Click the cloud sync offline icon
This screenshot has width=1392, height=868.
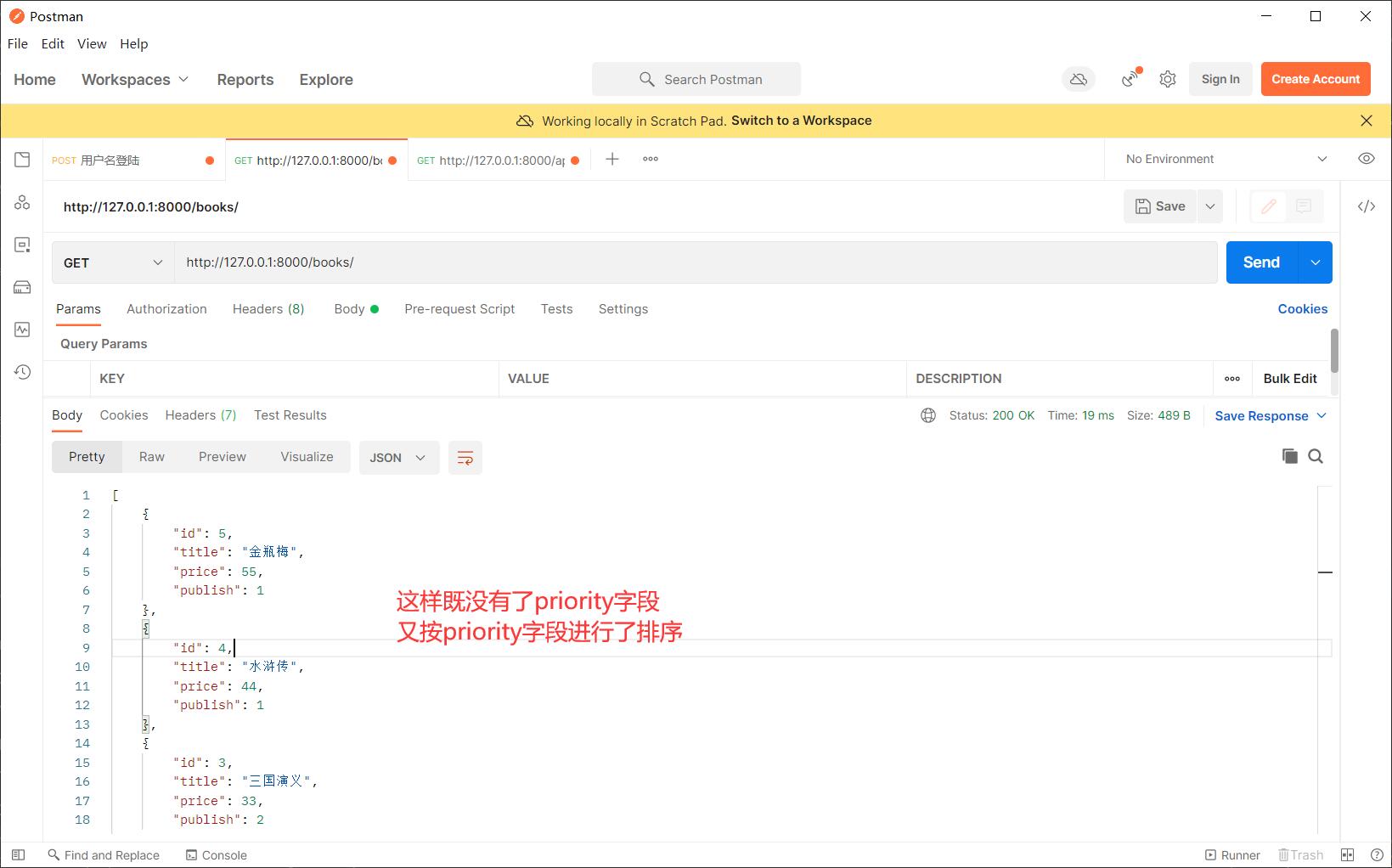pyautogui.click(x=1079, y=79)
